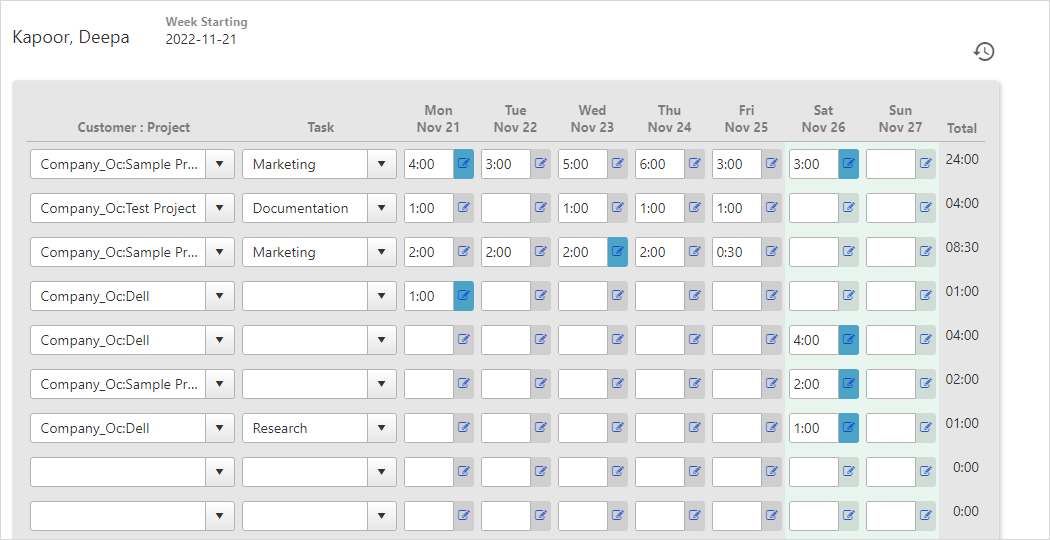Open Monday note icon beside 1:00 Dell entry
This screenshot has height=540, width=1050.
click(x=463, y=296)
